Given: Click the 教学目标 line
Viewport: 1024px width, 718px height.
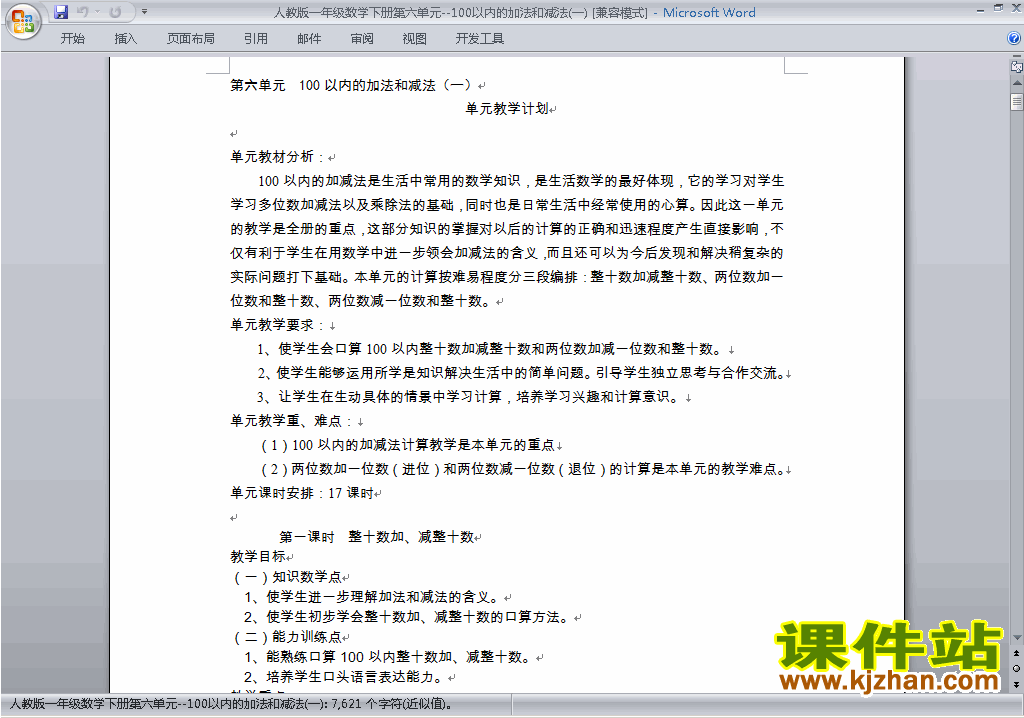Looking at the screenshot, I should pyautogui.click(x=258, y=557).
